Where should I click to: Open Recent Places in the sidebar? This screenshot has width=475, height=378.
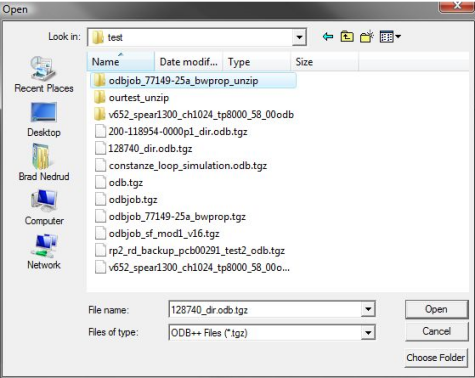[x=44, y=75]
